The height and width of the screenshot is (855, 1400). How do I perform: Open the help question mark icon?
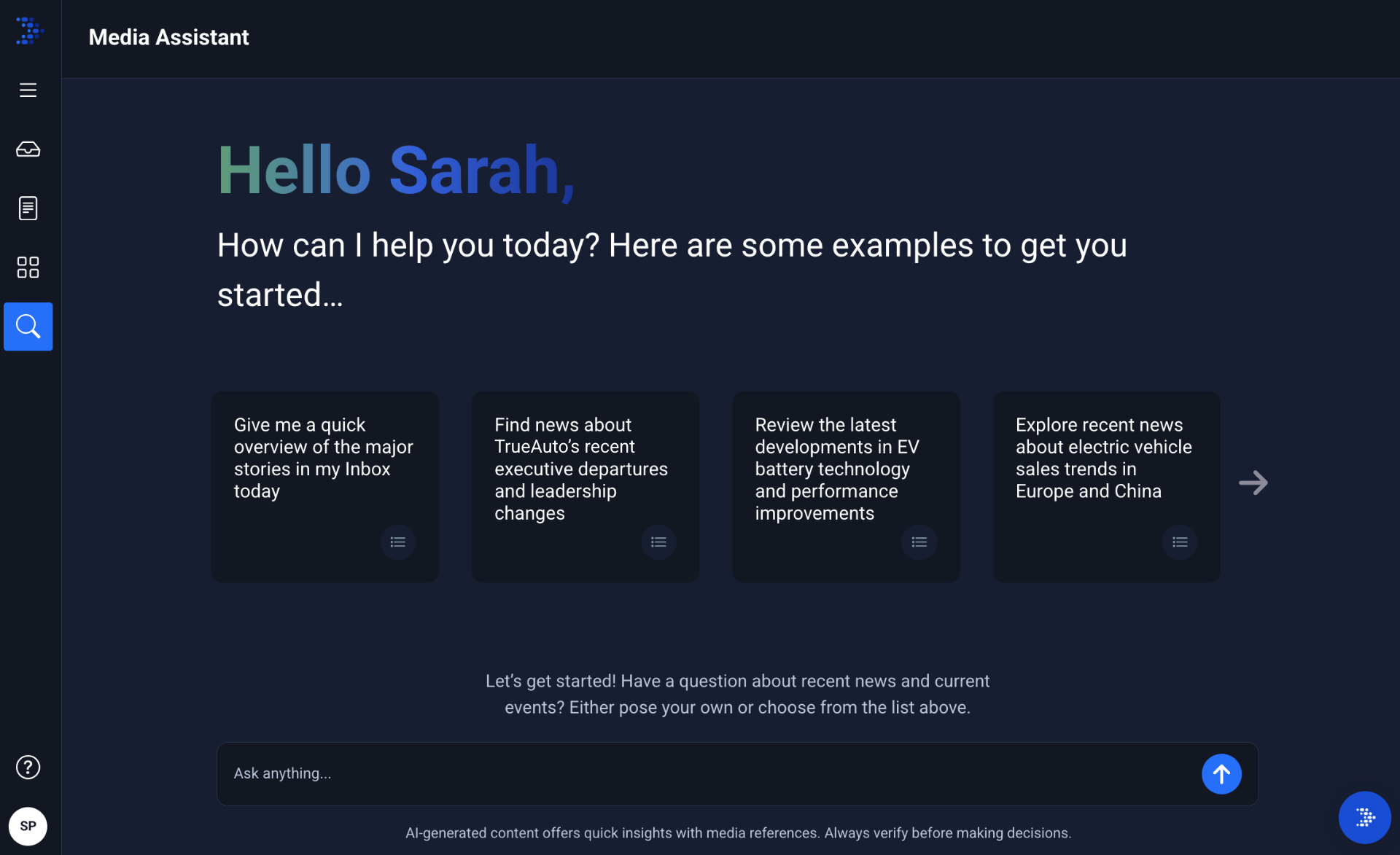pyautogui.click(x=28, y=767)
